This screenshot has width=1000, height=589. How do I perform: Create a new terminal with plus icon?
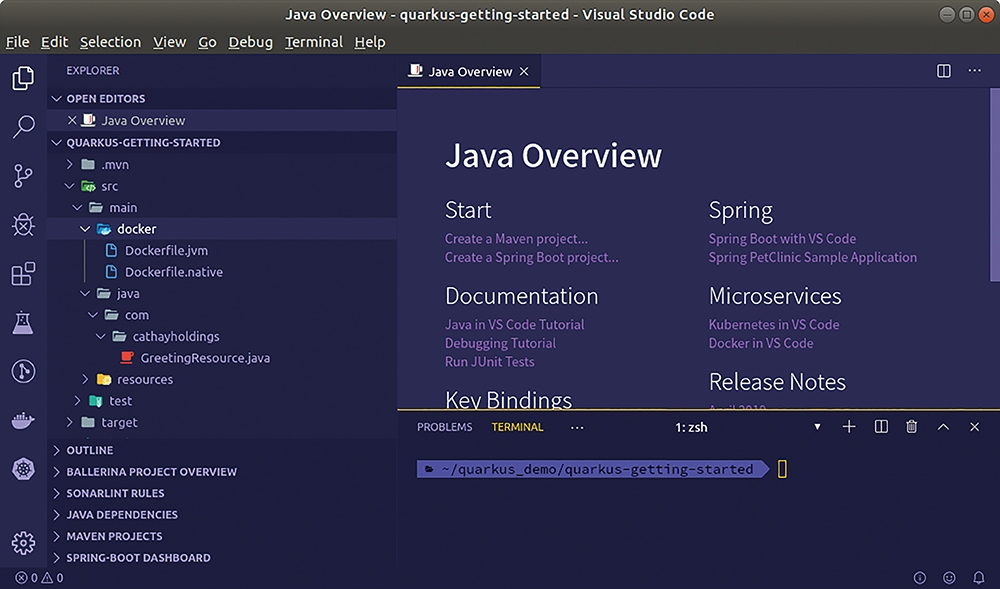849,426
